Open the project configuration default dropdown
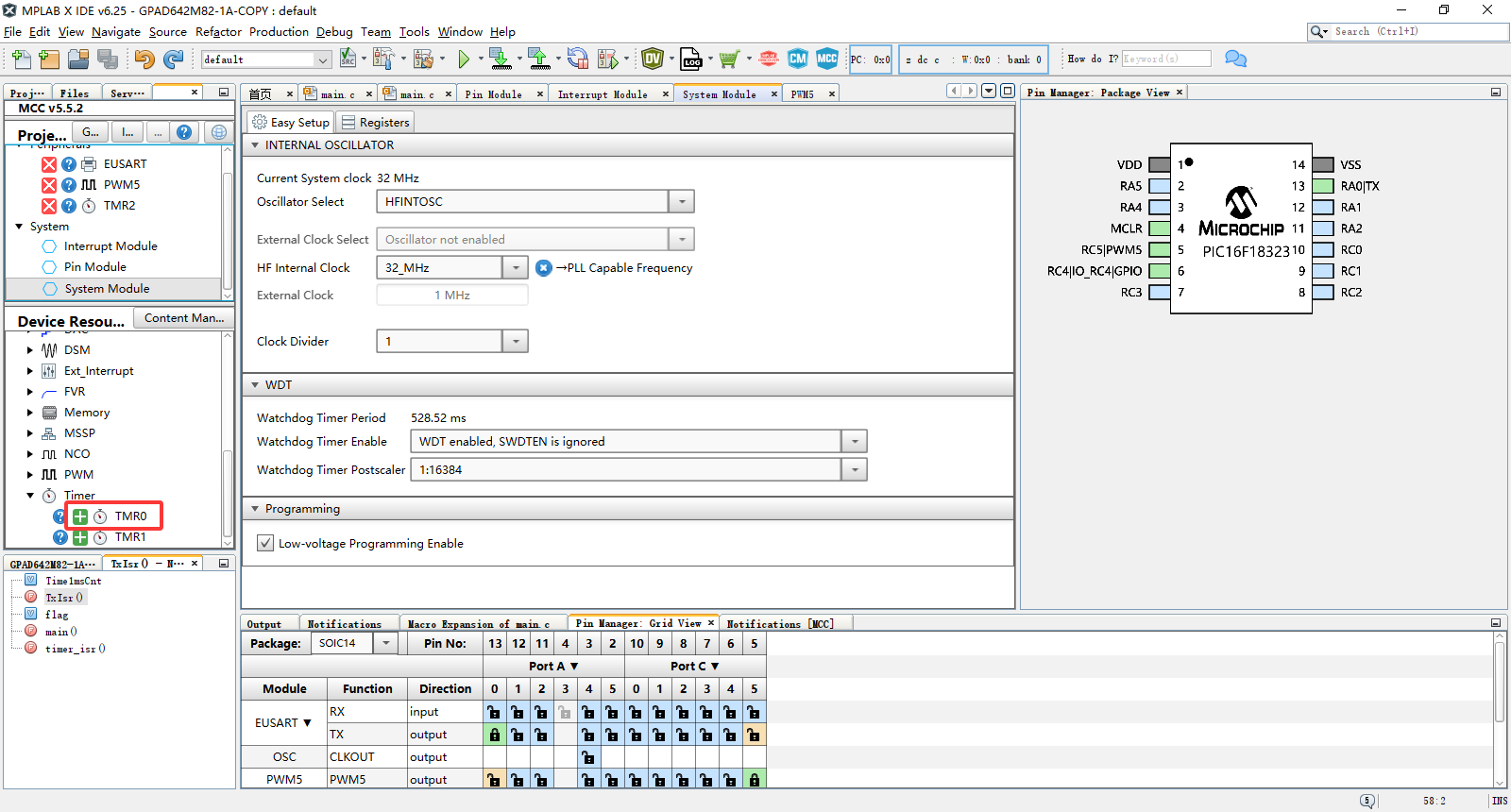 pyautogui.click(x=323, y=59)
